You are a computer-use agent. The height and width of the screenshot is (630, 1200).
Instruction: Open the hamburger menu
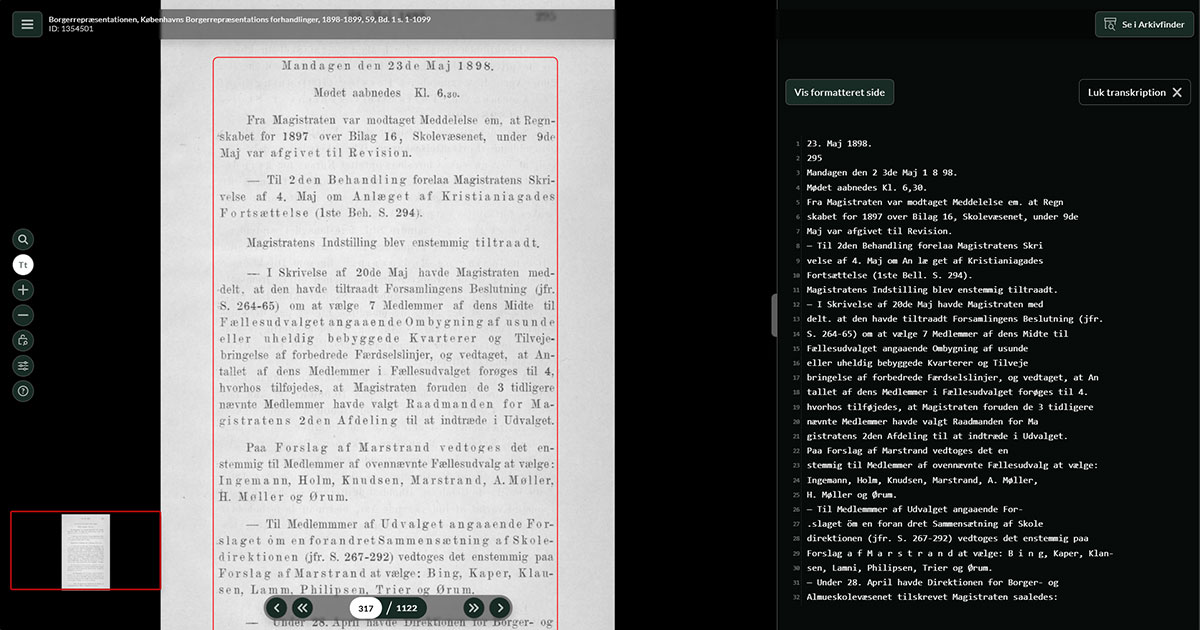(27, 24)
